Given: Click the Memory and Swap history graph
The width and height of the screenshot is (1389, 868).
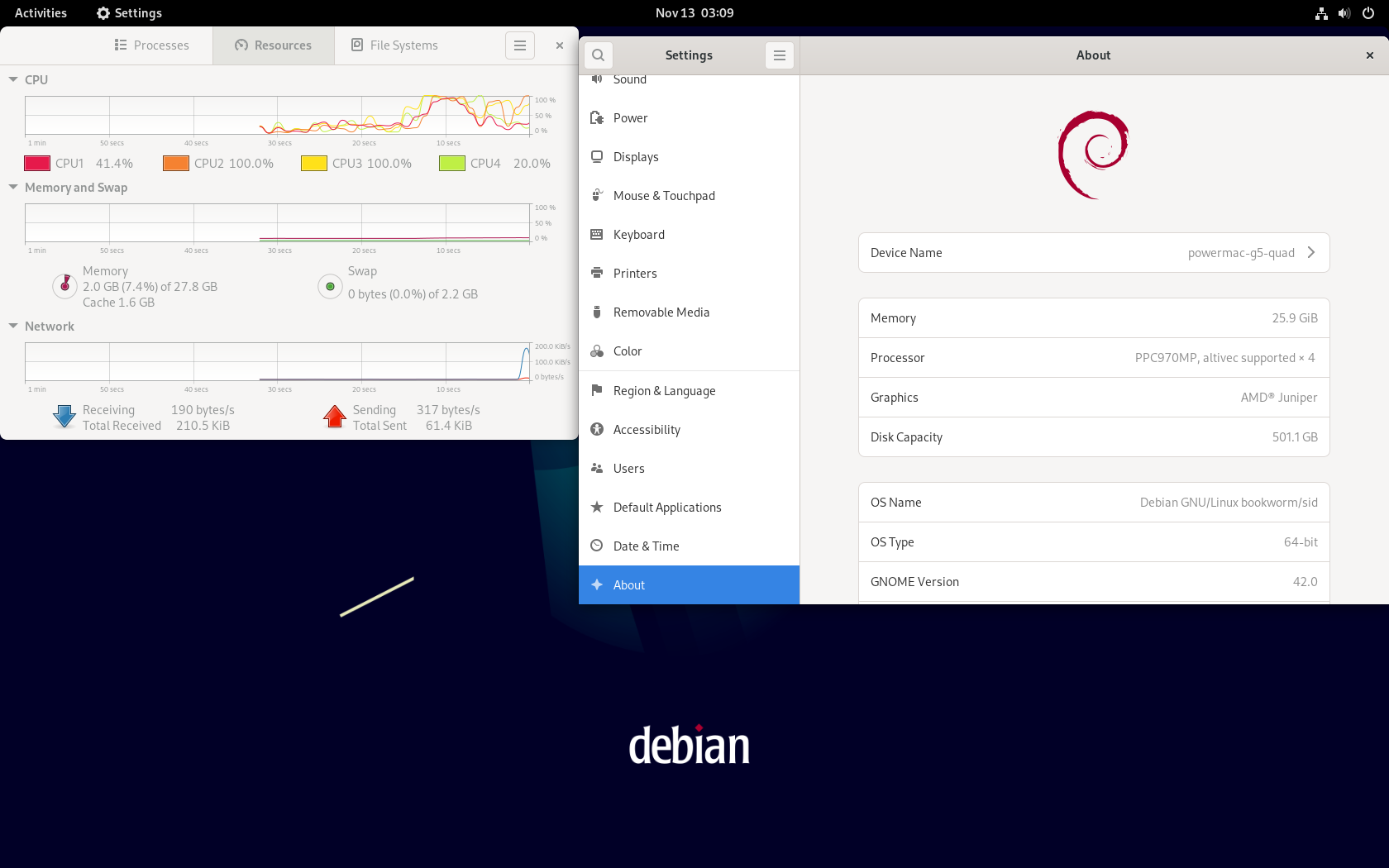Looking at the screenshot, I should coord(278,223).
